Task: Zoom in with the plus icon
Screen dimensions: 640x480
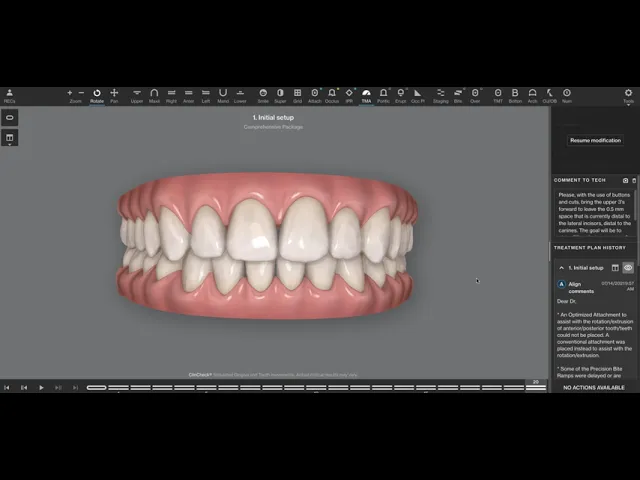Action: 70,93
